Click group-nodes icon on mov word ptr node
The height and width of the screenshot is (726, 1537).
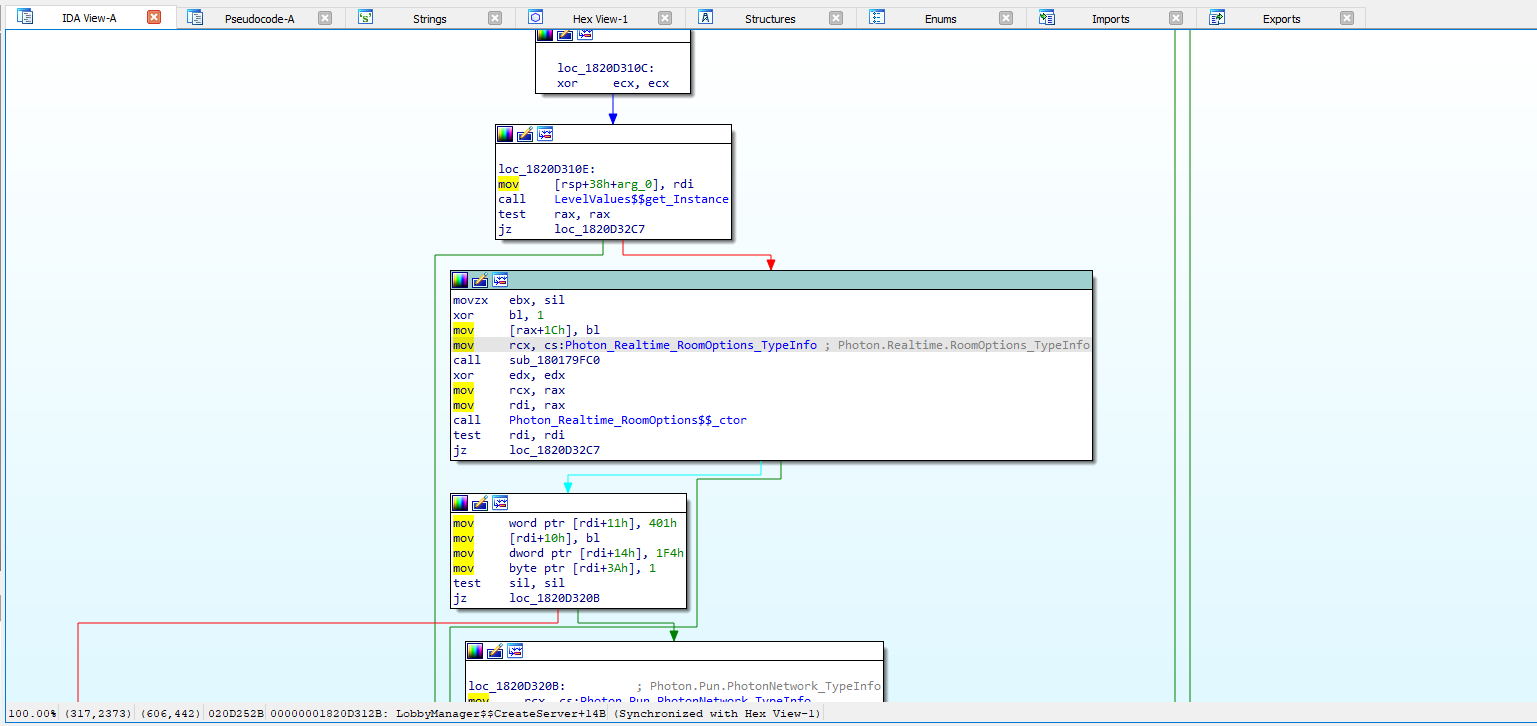coord(500,503)
